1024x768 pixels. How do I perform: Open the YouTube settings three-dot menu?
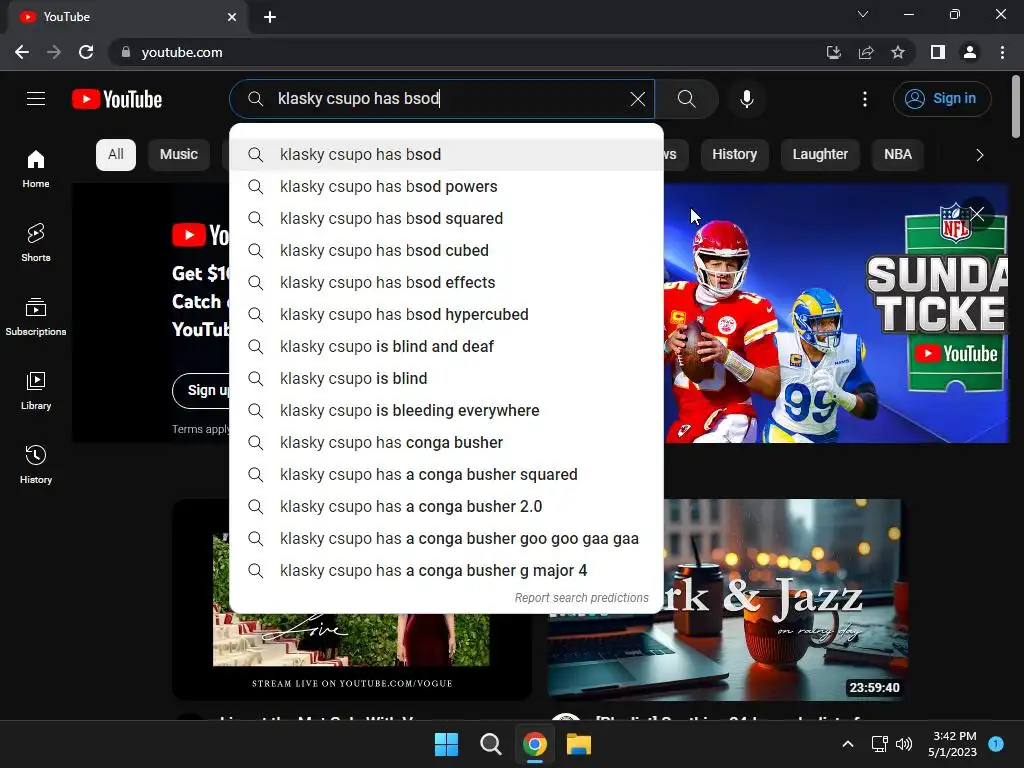865,99
